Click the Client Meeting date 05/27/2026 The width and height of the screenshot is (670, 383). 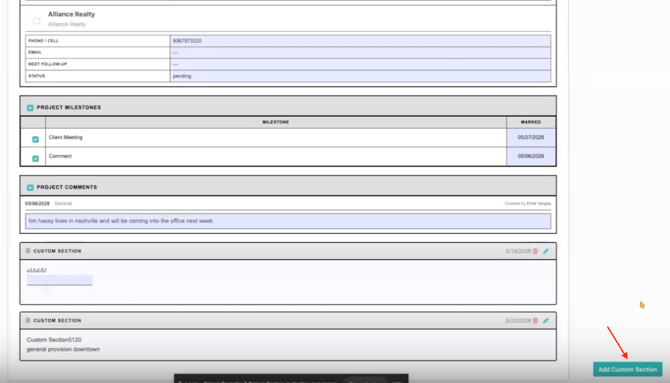coord(531,138)
